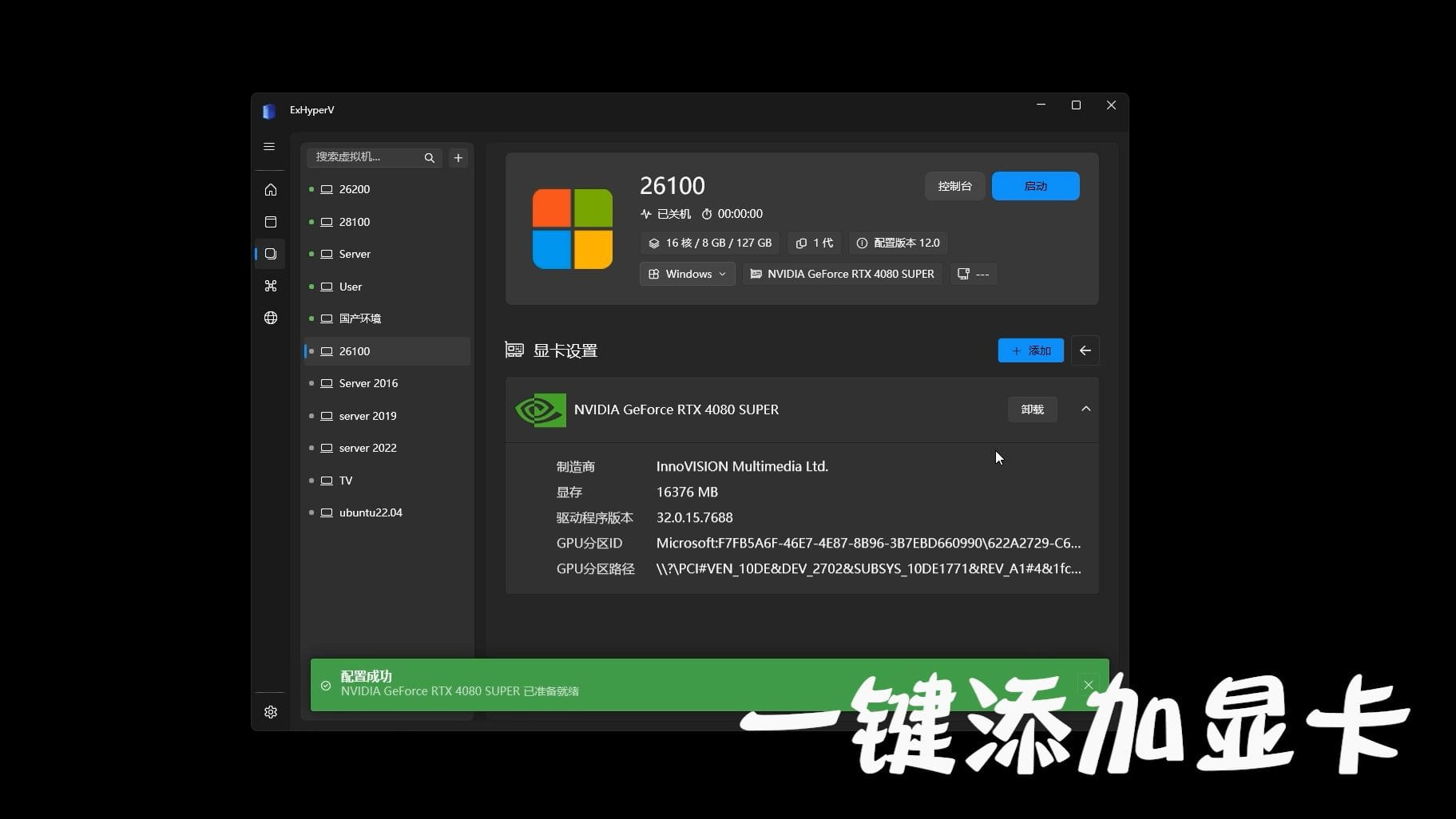Image resolution: width=1456 pixels, height=819 pixels.
Task: Select the ubuntu22.04 virtual machine
Action: coord(370,512)
